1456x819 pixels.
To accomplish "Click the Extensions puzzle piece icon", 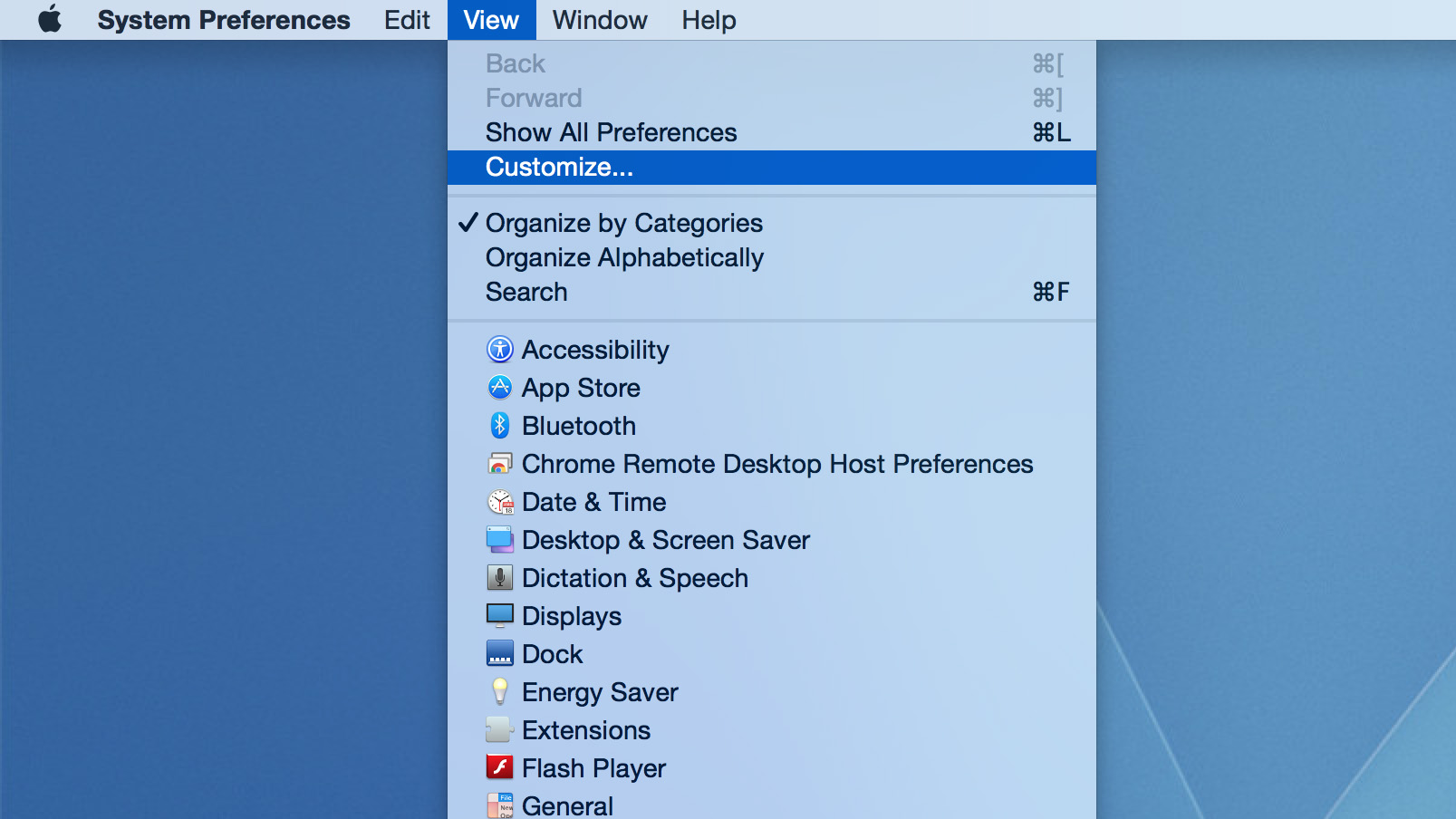I will [500, 729].
